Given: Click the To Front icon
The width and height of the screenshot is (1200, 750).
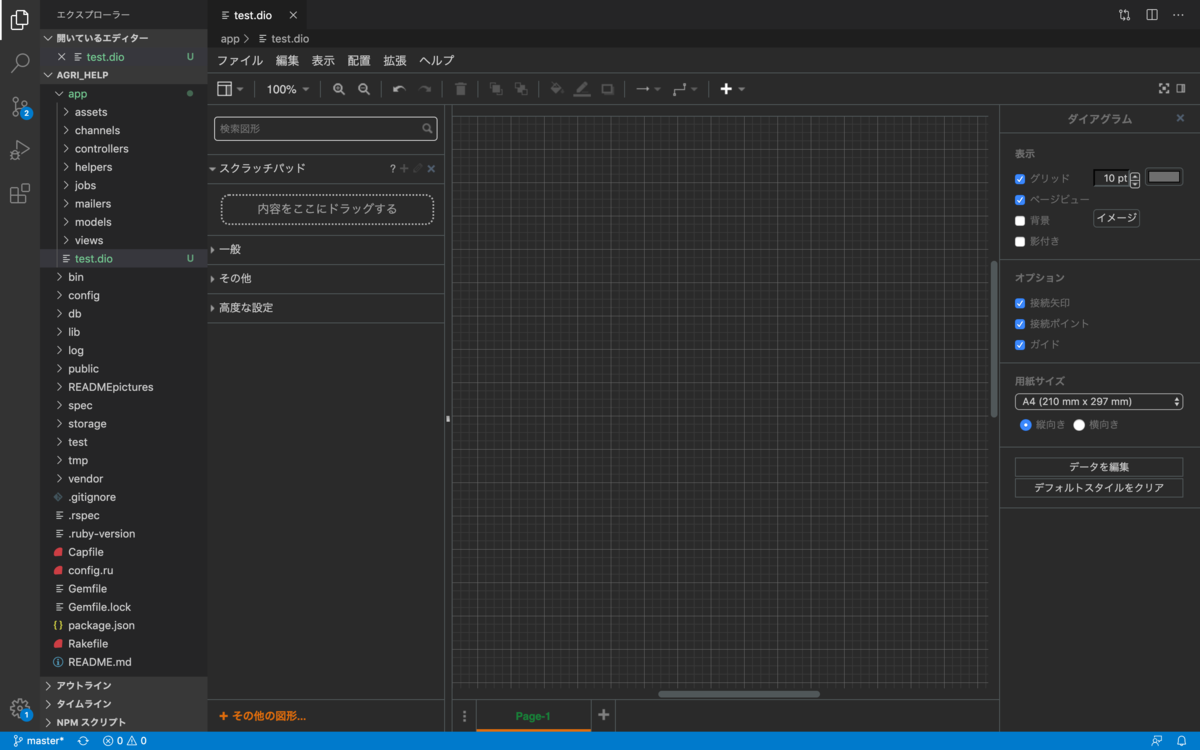Looking at the screenshot, I should (496, 89).
